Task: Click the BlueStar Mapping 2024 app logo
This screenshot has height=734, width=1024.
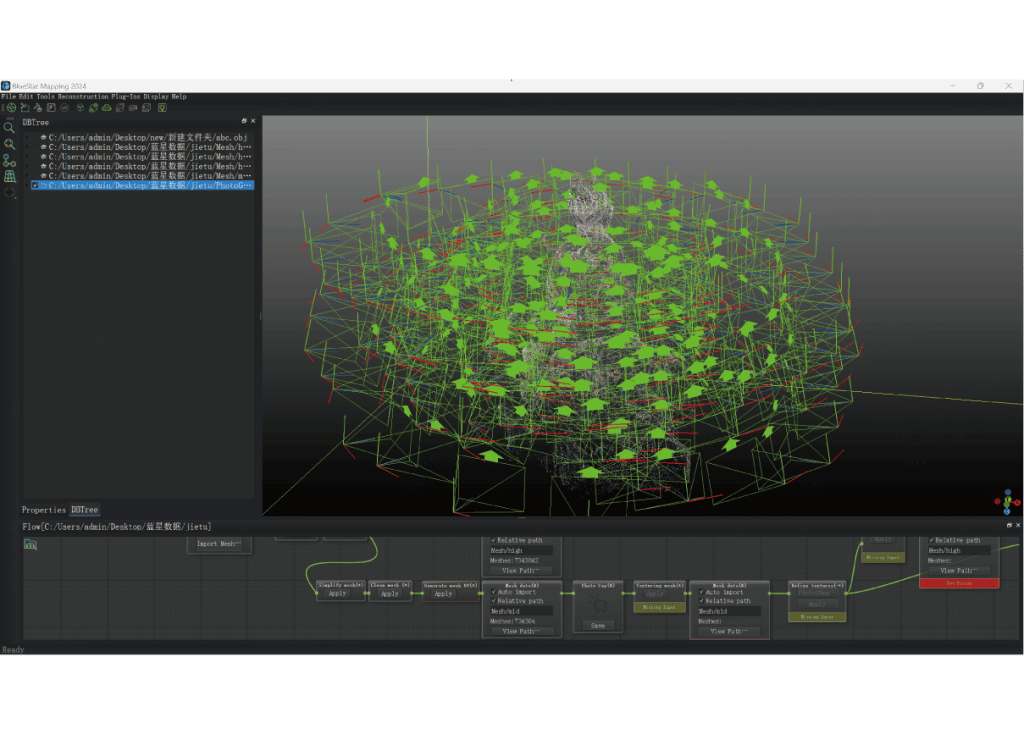Action: click(6, 86)
